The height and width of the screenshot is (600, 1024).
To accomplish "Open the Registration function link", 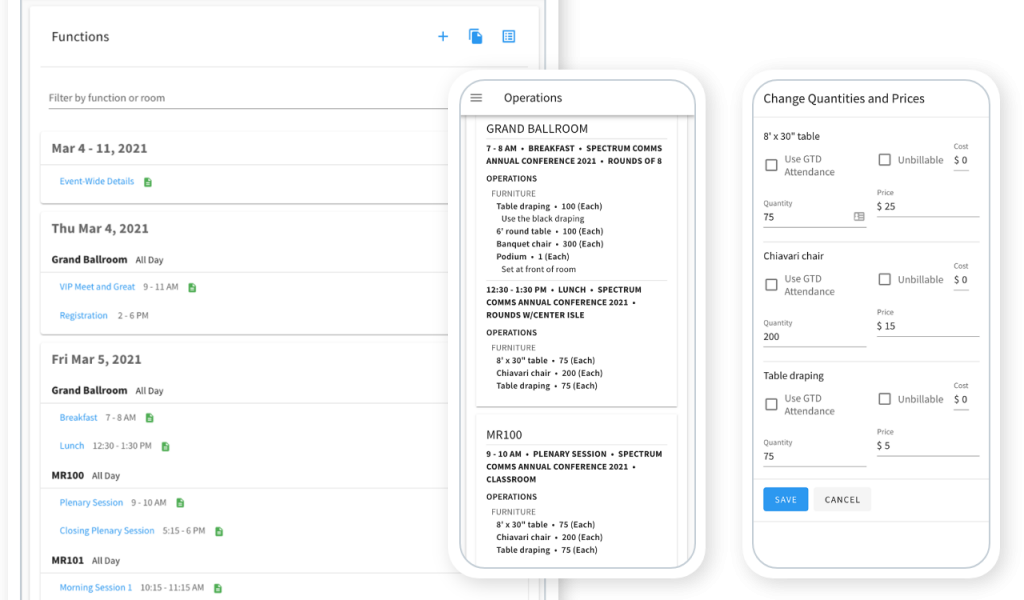I will point(83,316).
